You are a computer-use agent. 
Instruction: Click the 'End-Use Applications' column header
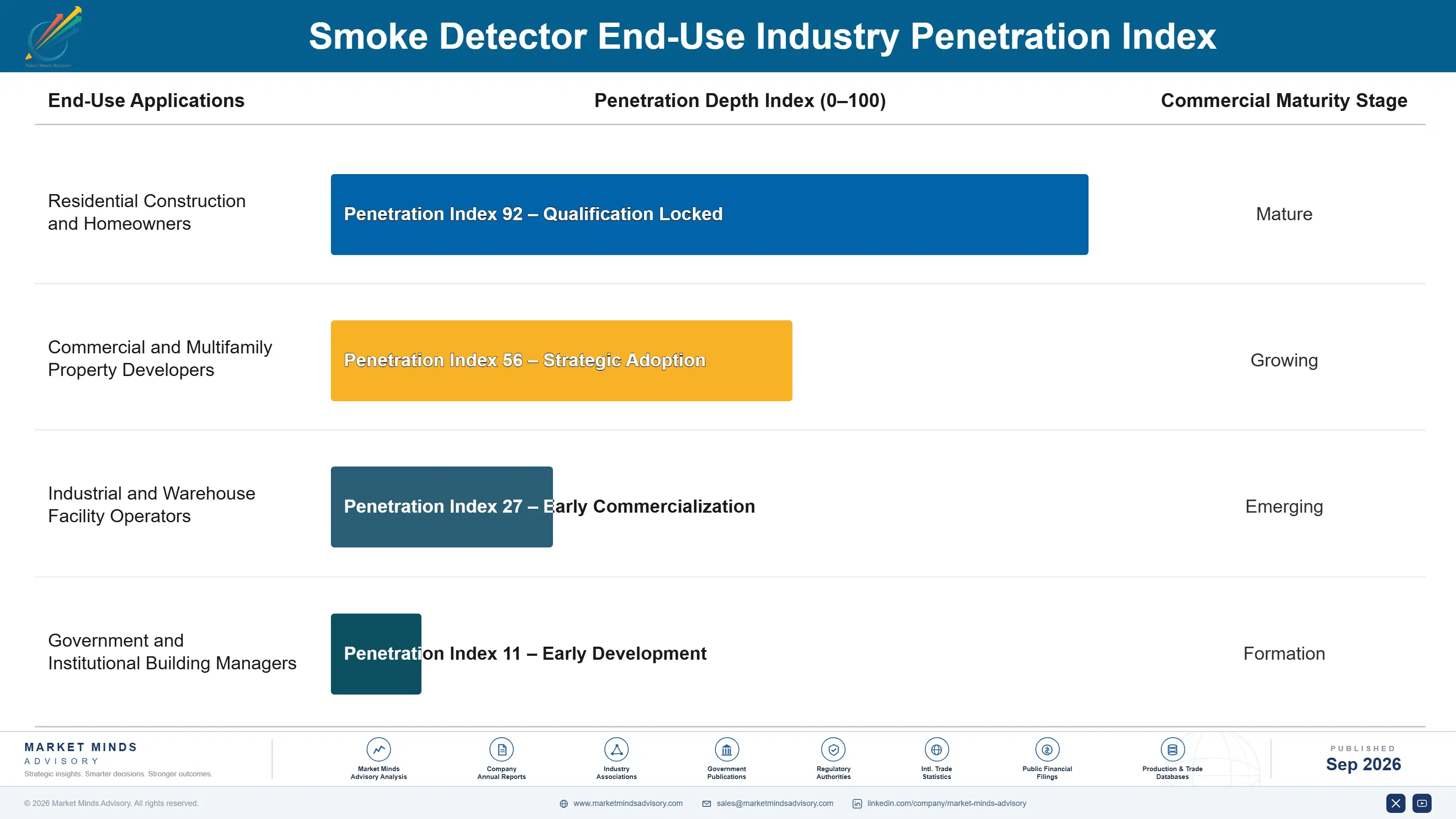click(x=146, y=101)
